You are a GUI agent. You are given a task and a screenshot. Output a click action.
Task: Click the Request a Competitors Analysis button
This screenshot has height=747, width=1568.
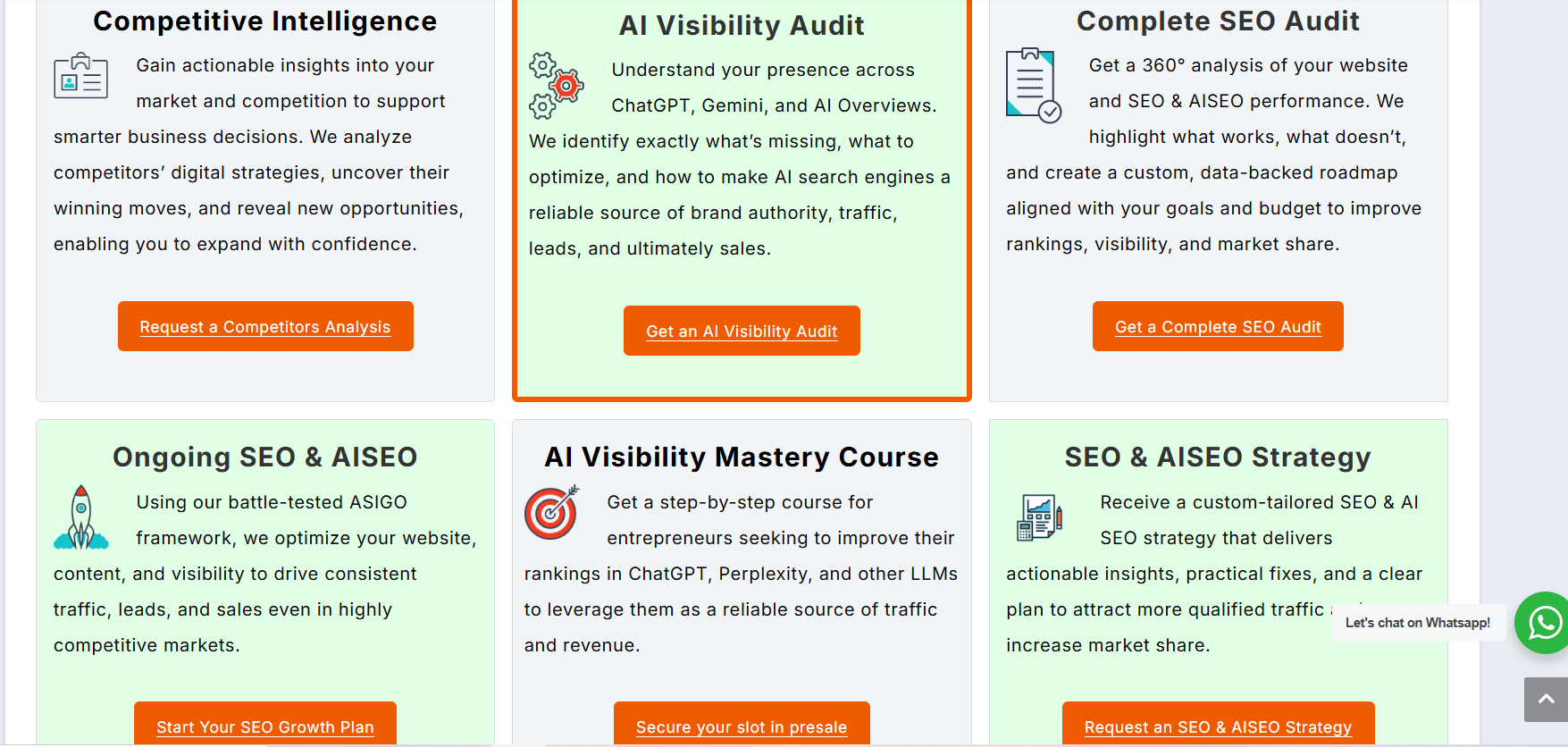264,326
